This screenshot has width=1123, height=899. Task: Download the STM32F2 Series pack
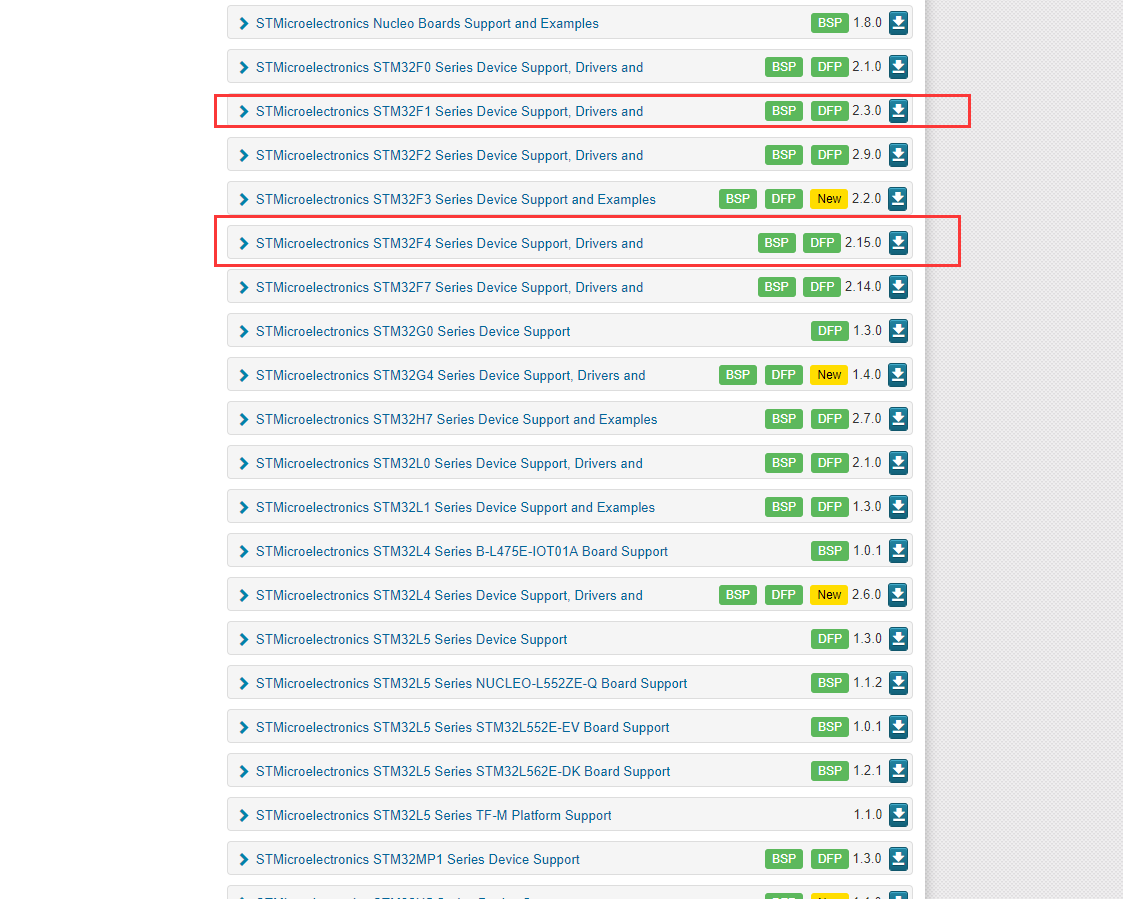[898, 155]
